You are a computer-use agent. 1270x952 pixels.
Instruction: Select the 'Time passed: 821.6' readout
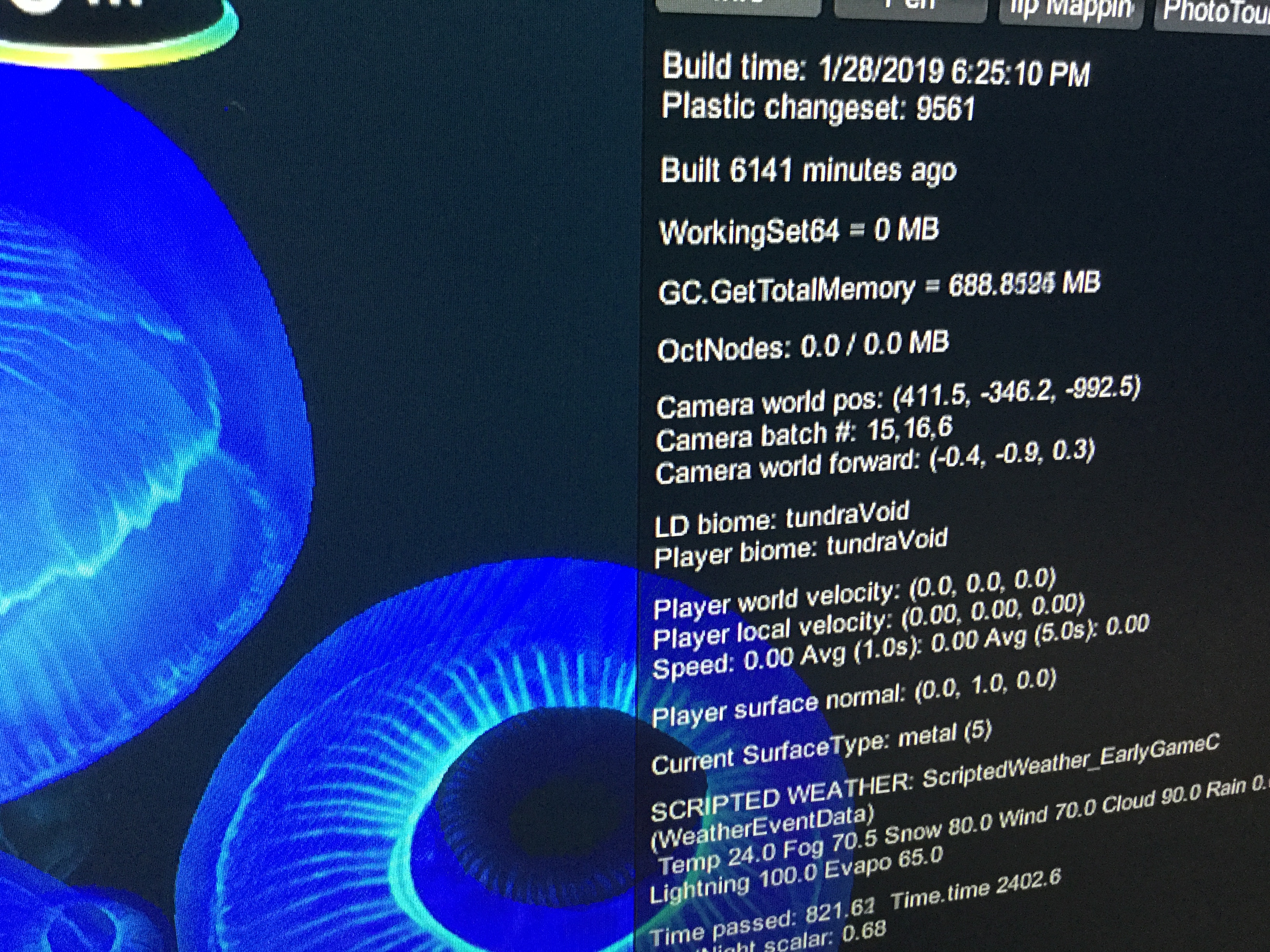(762, 922)
